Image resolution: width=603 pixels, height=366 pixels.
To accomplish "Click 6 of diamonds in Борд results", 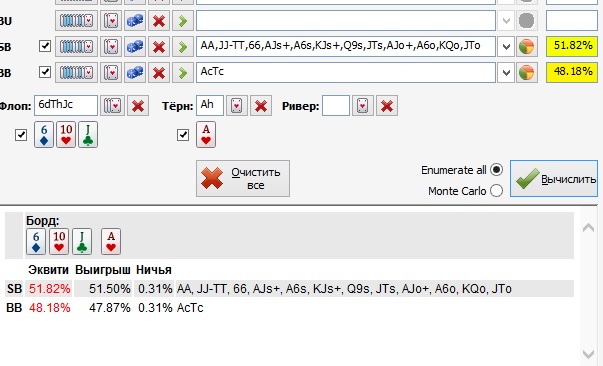I will tap(36, 241).
